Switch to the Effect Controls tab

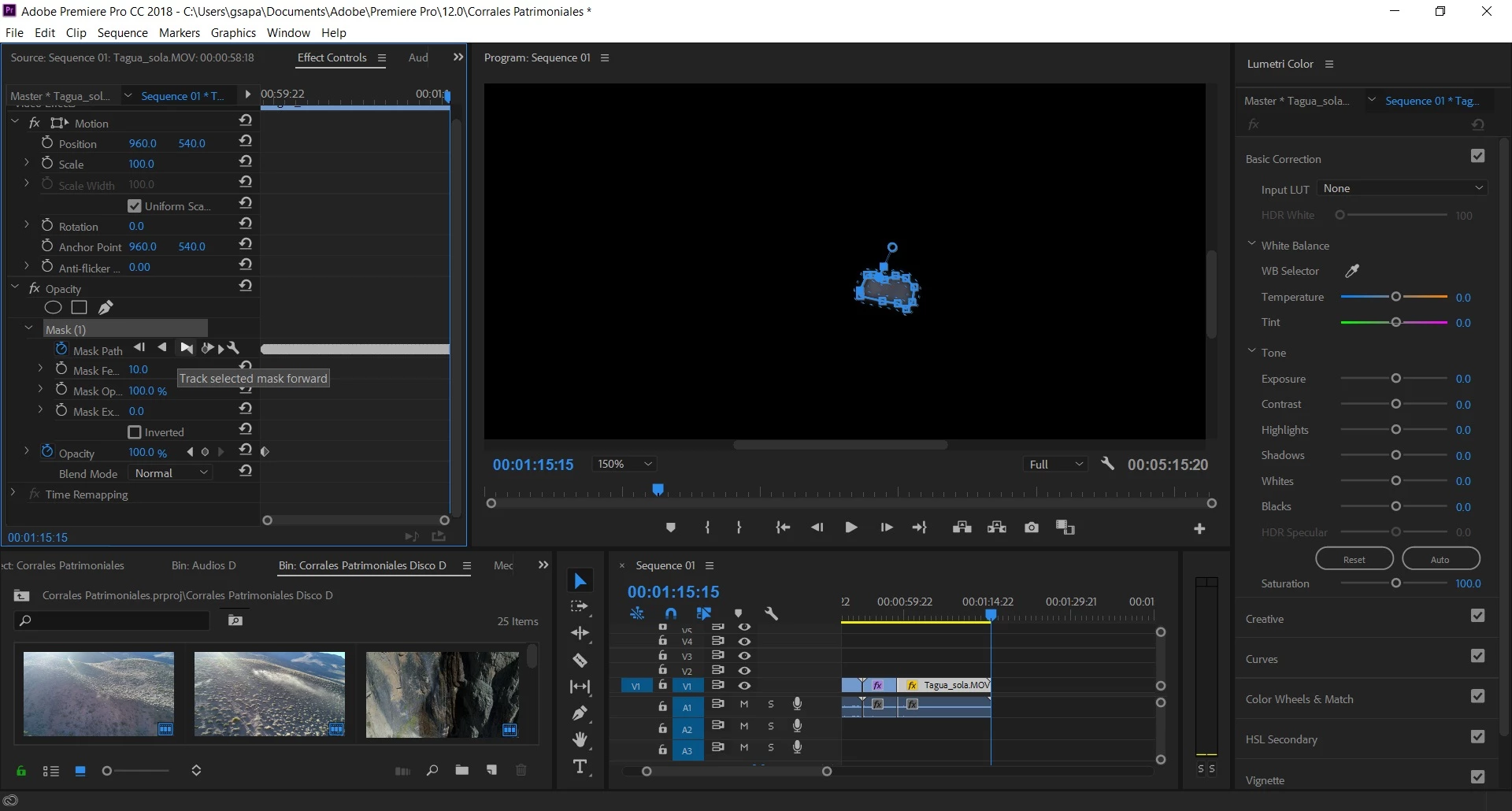(x=332, y=57)
